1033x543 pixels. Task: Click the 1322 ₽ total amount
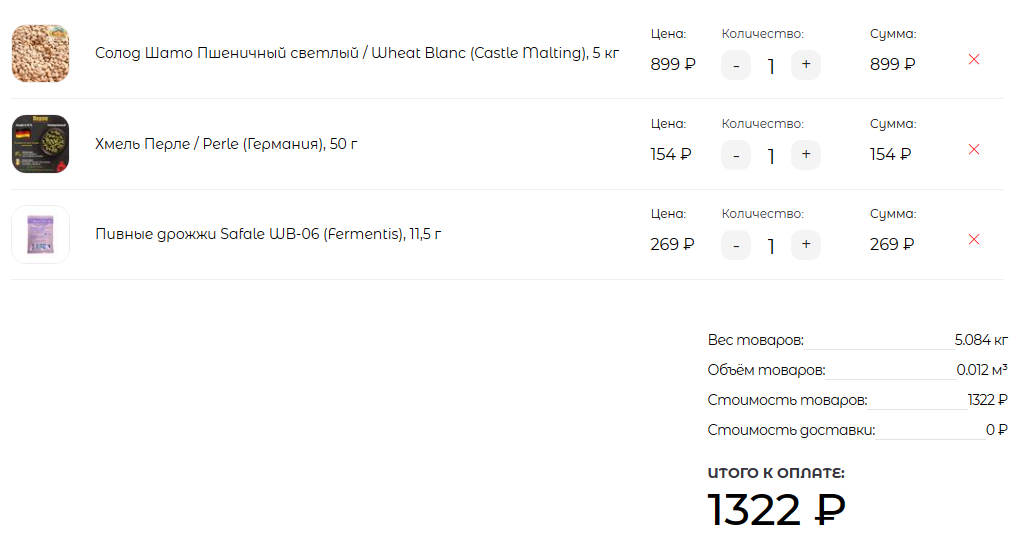click(x=776, y=510)
